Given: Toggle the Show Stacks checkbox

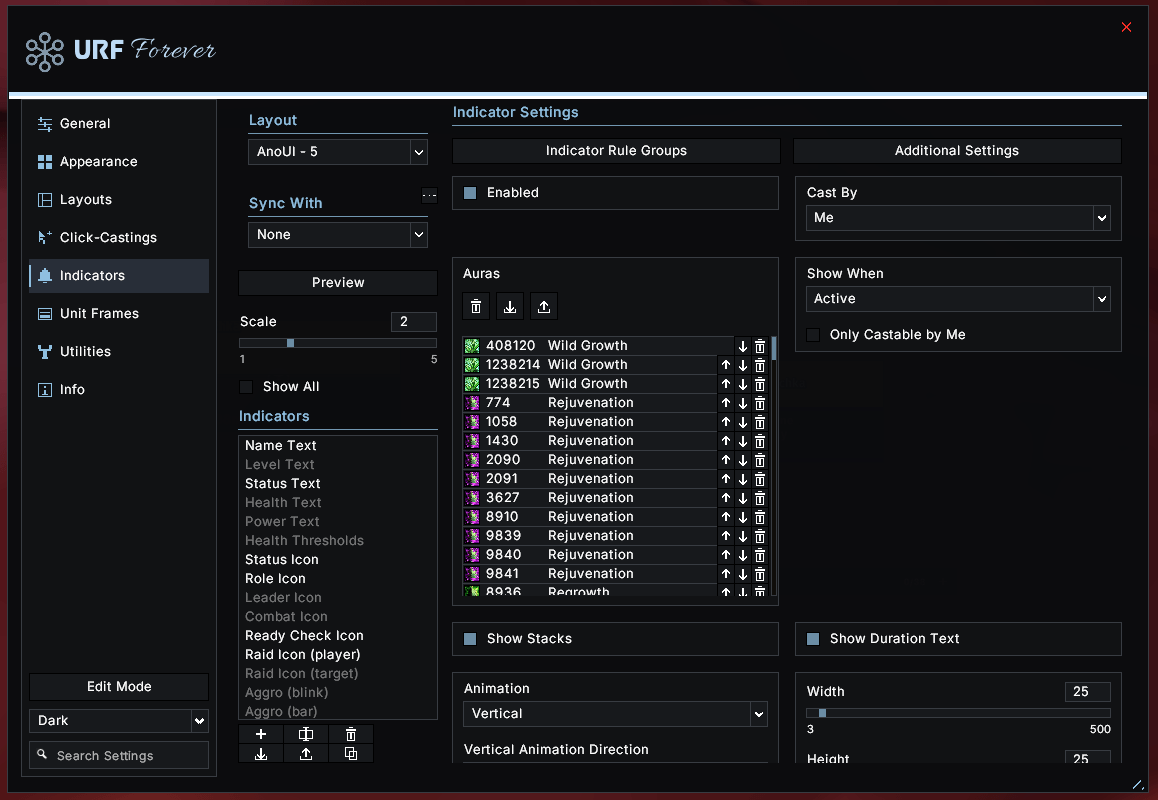Looking at the screenshot, I should (470, 639).
